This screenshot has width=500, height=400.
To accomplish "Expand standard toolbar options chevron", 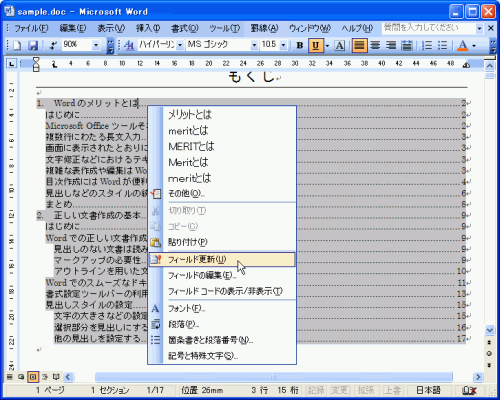I will pos(110,45).
